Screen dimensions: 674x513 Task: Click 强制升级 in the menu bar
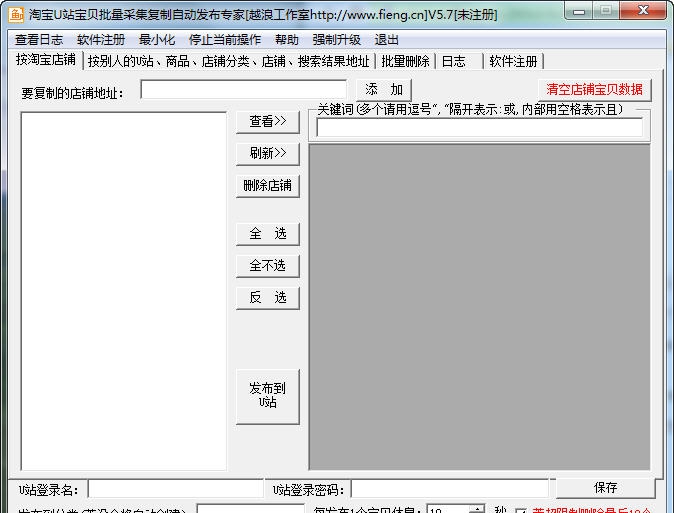337,40
